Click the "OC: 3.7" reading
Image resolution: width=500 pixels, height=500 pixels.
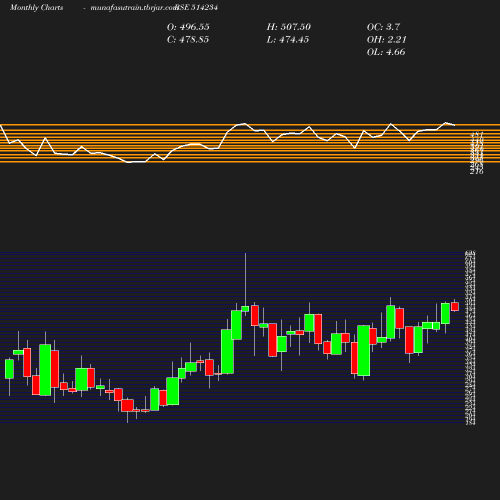(x=383, y=27)
